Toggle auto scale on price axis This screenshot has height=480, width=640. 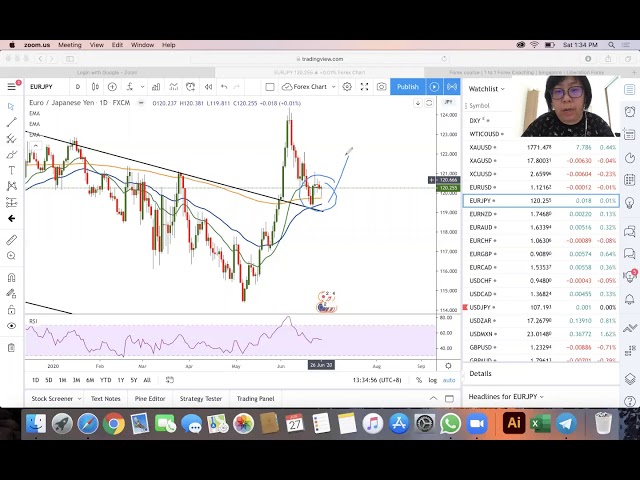pyautogui.click(x=449, y=380)
